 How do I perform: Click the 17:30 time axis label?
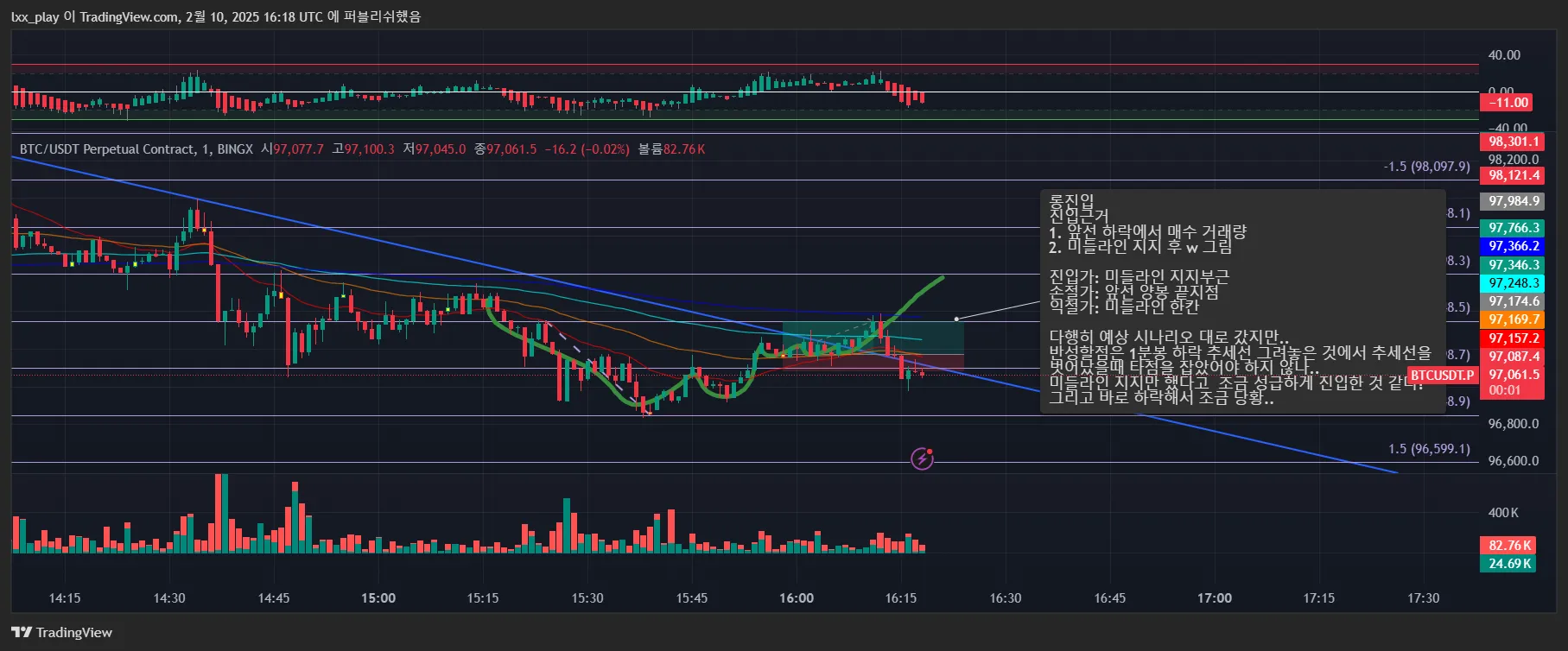pyautogui.click(x=1424, y=598)
